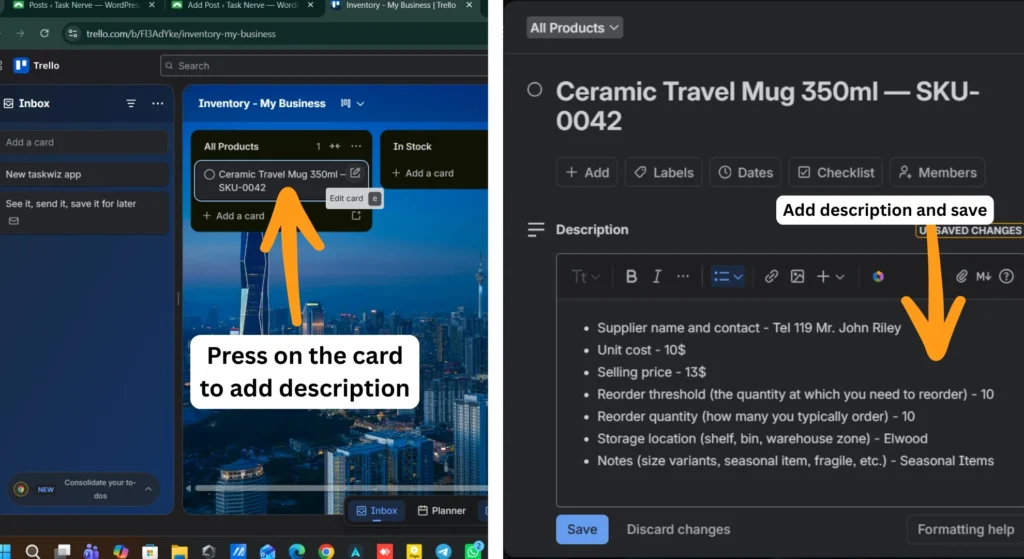Click the board horizontal scrollbar
This screenshot has height=559, width=1024.
[x=340, y=488]
